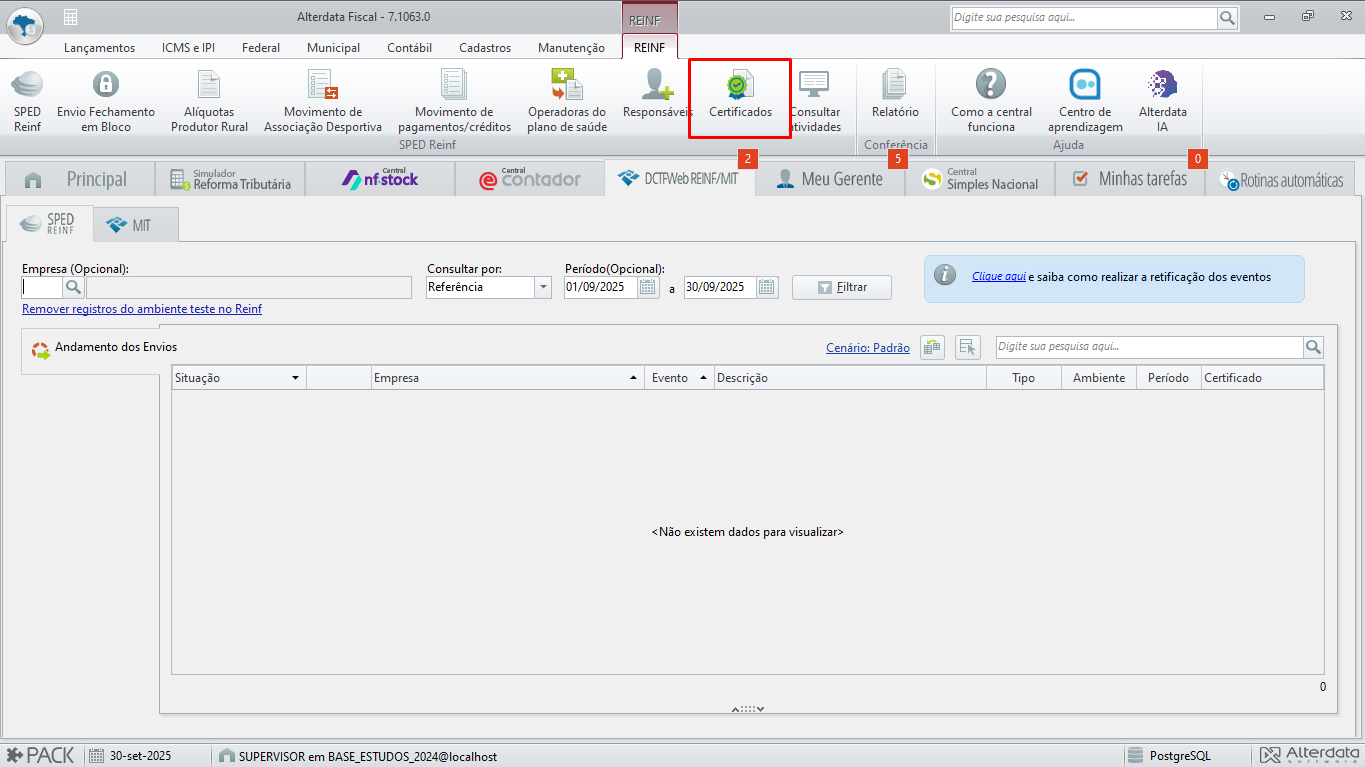
Task: Open Alíquotas Produtor Rural
Action: (209, 100)
